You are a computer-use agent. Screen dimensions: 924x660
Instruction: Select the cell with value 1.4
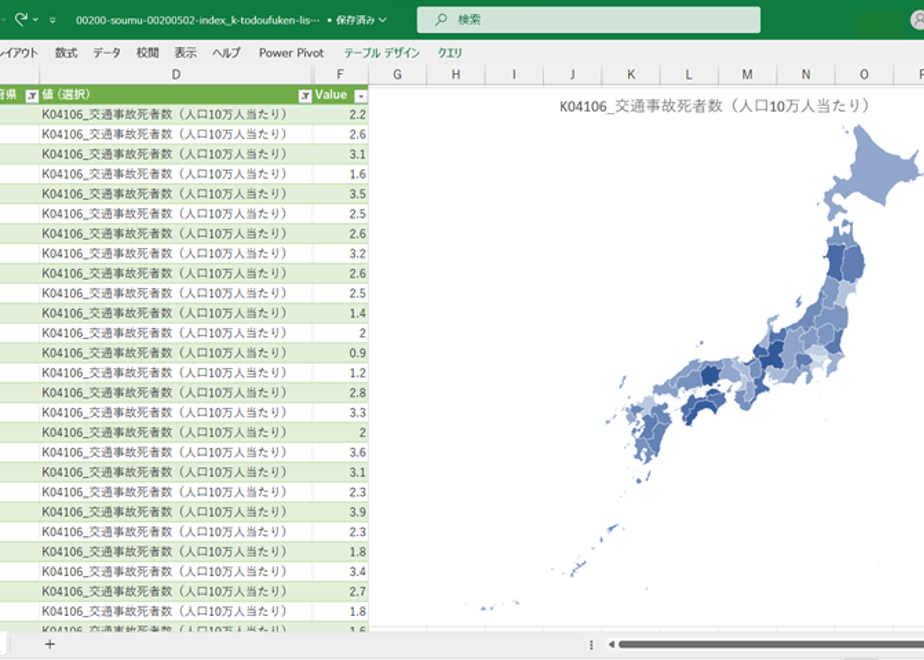(x=340, y=313)
